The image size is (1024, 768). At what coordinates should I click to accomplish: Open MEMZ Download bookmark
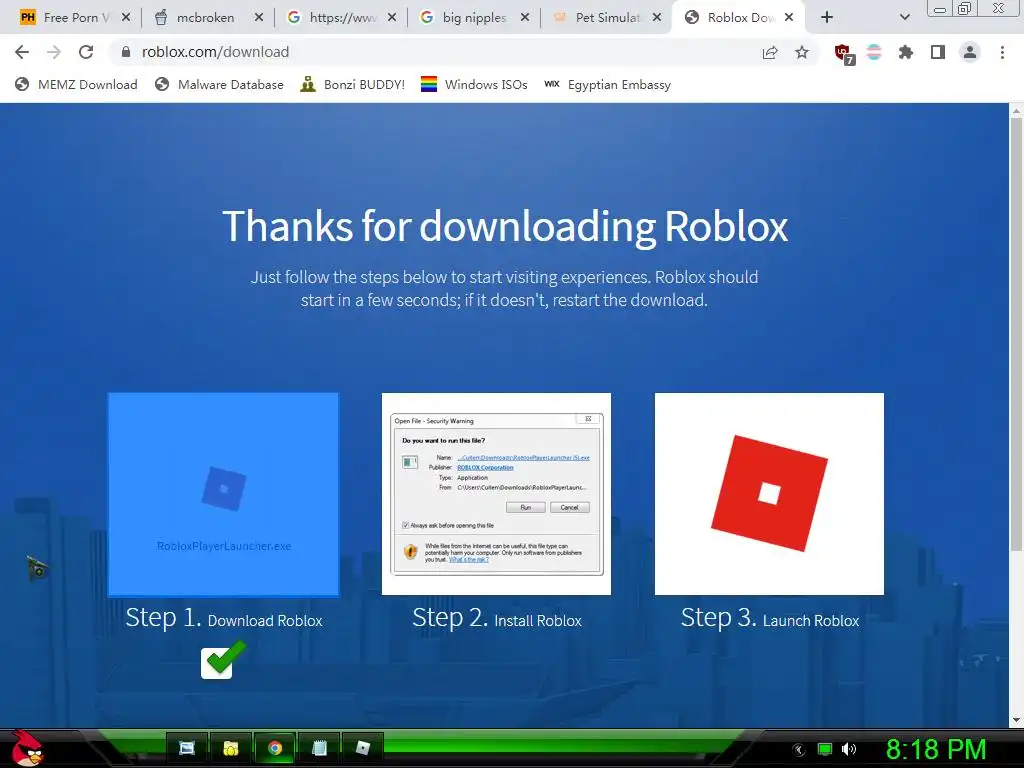(76, 84)
